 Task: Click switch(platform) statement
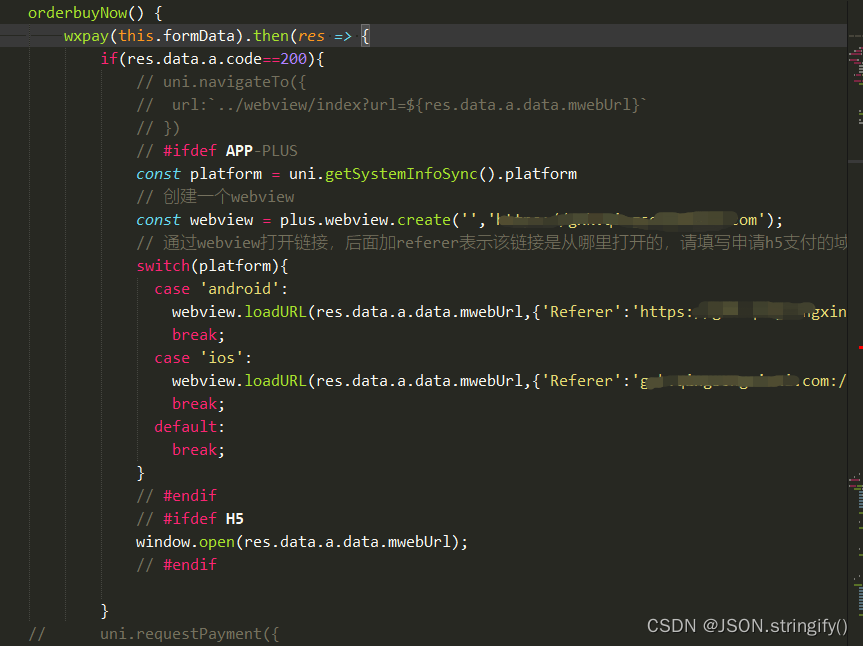(212, 266)
